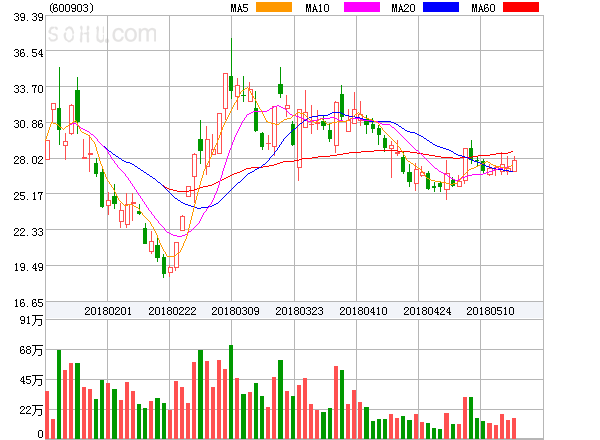Screen dimensions: 600x440
Task: Click the magenta MA10 legend swatch
Action: (x=362, y=7)
